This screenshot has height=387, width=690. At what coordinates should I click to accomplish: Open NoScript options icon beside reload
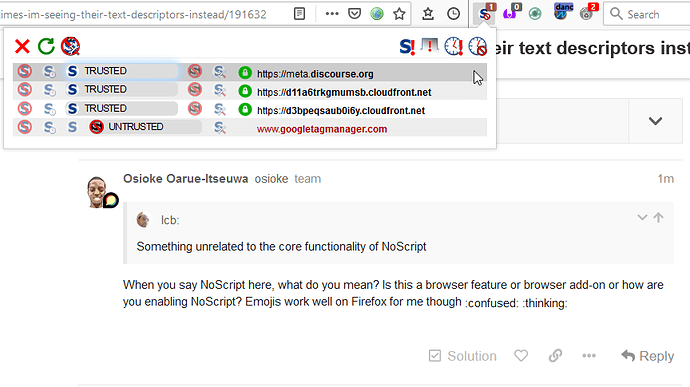[70, 46]
